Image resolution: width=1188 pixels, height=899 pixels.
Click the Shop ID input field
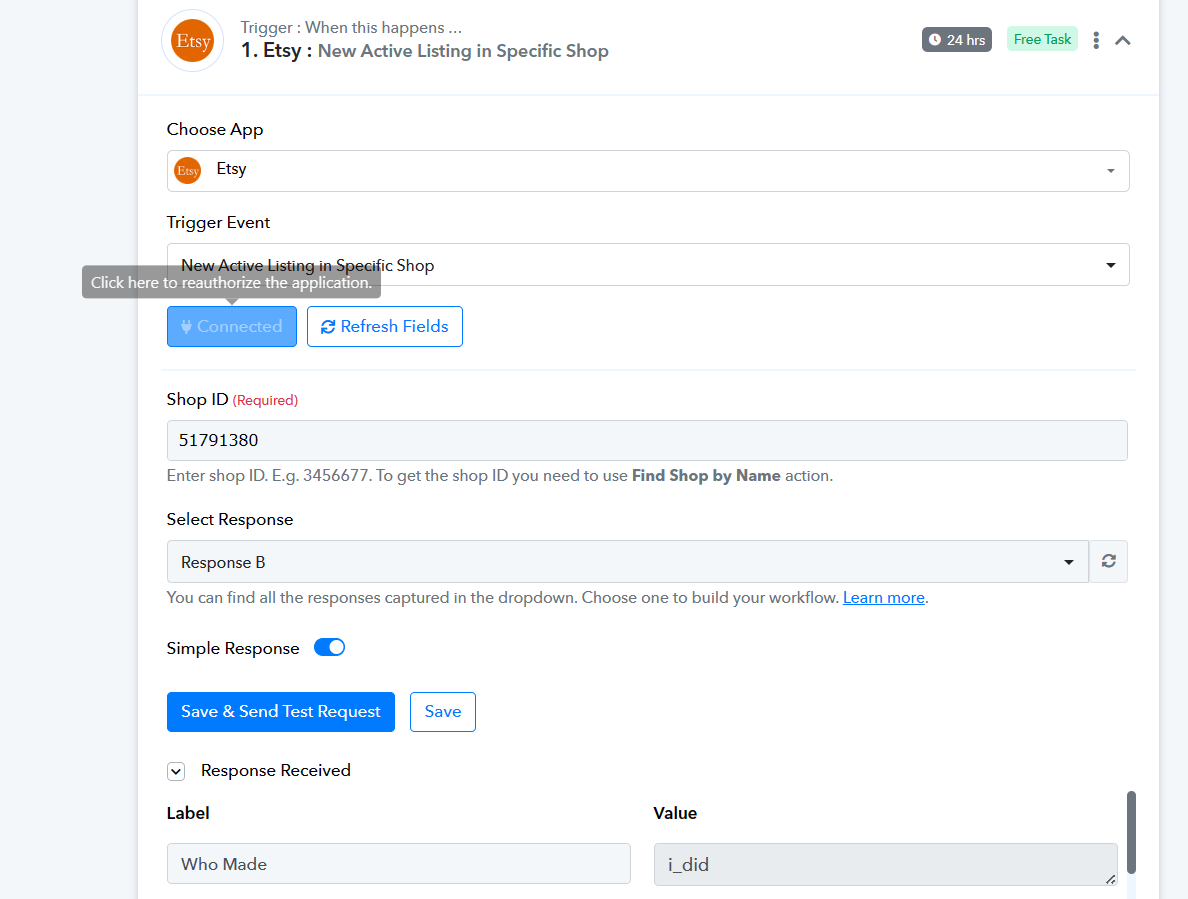click(647, 440)
